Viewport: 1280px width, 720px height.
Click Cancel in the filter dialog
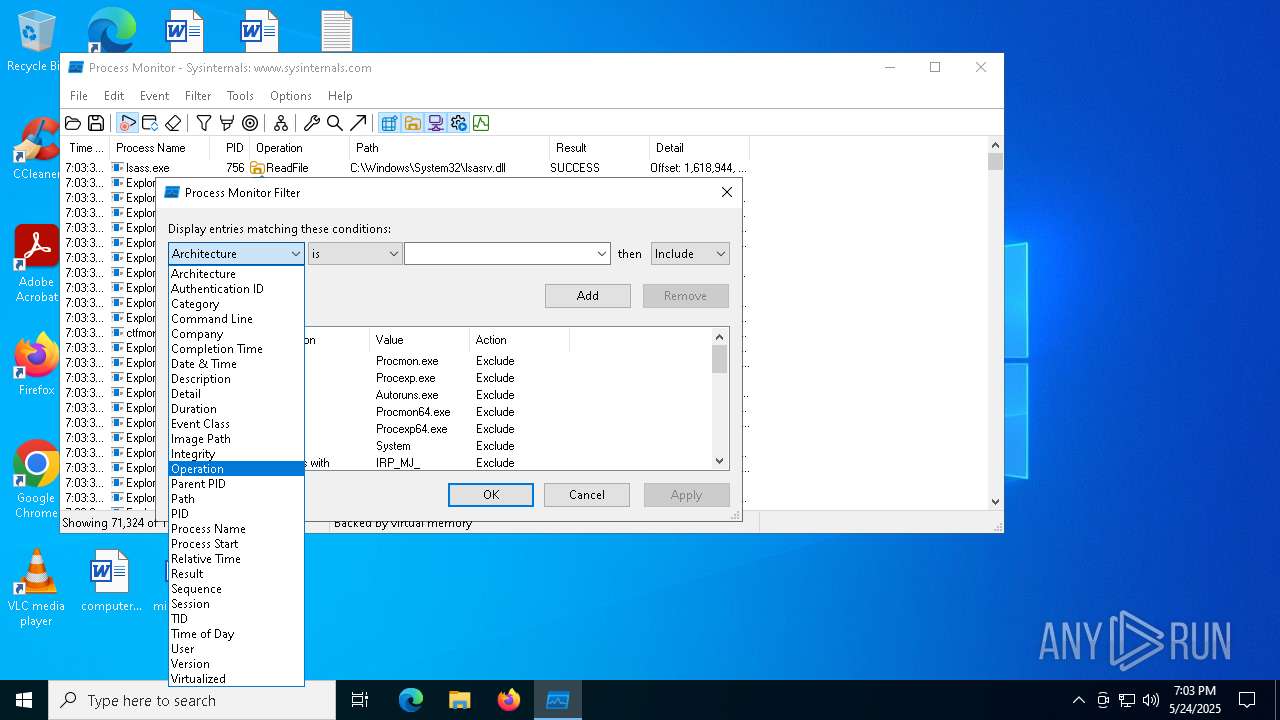(587, 495)
